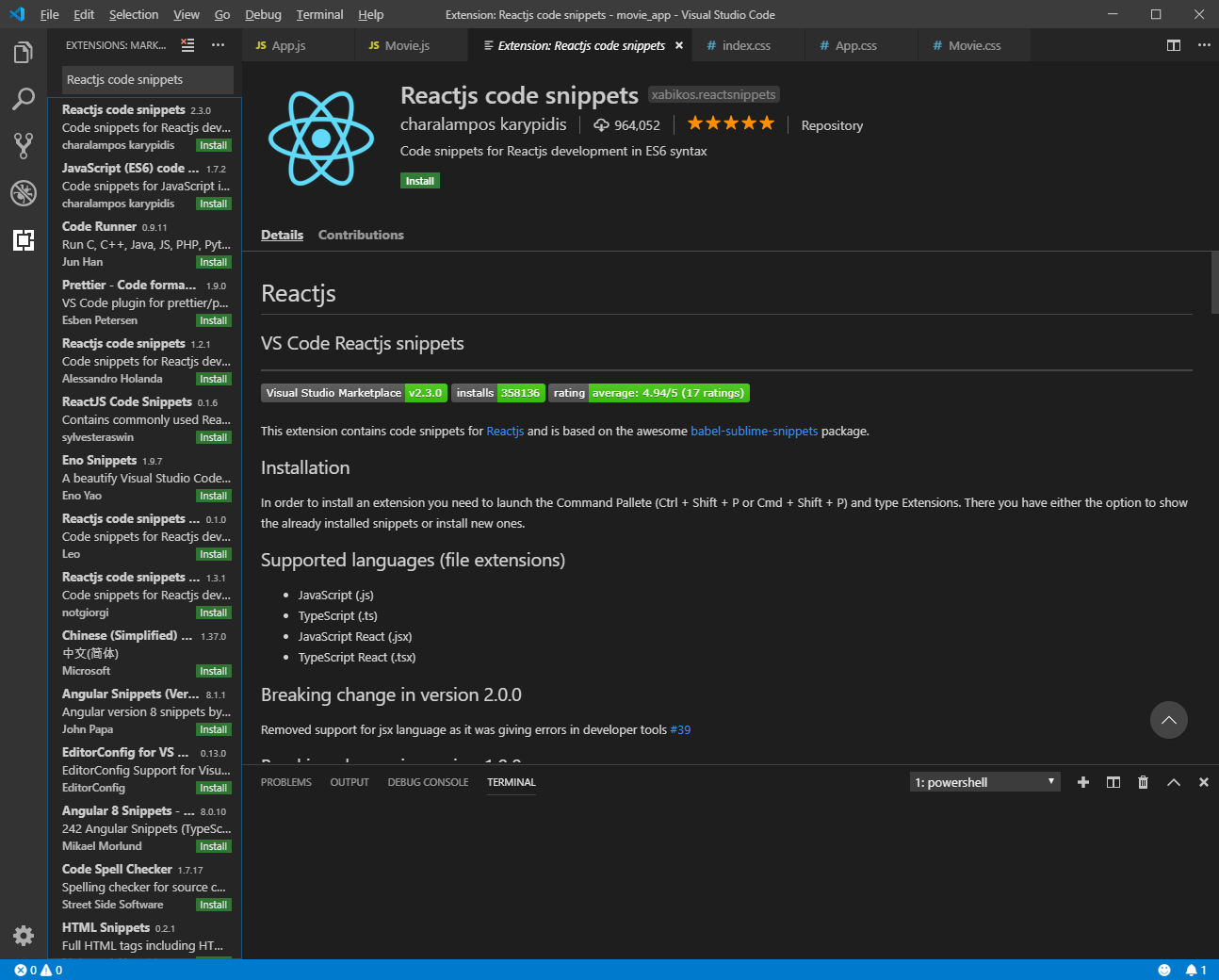Install EditorConfig for VS Code extension

point(213,788)
